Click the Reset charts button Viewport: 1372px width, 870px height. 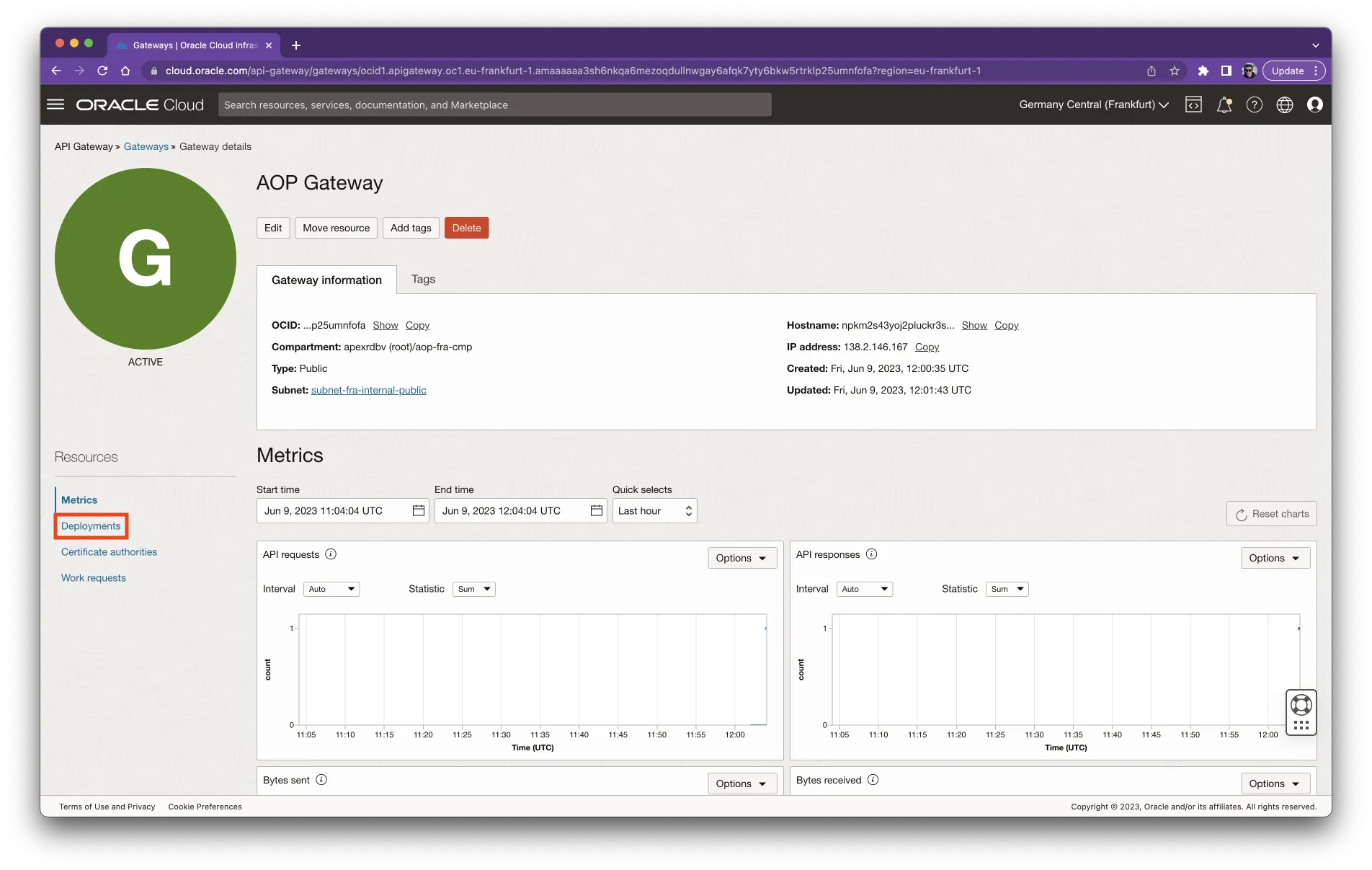(x=1272, y=514)
